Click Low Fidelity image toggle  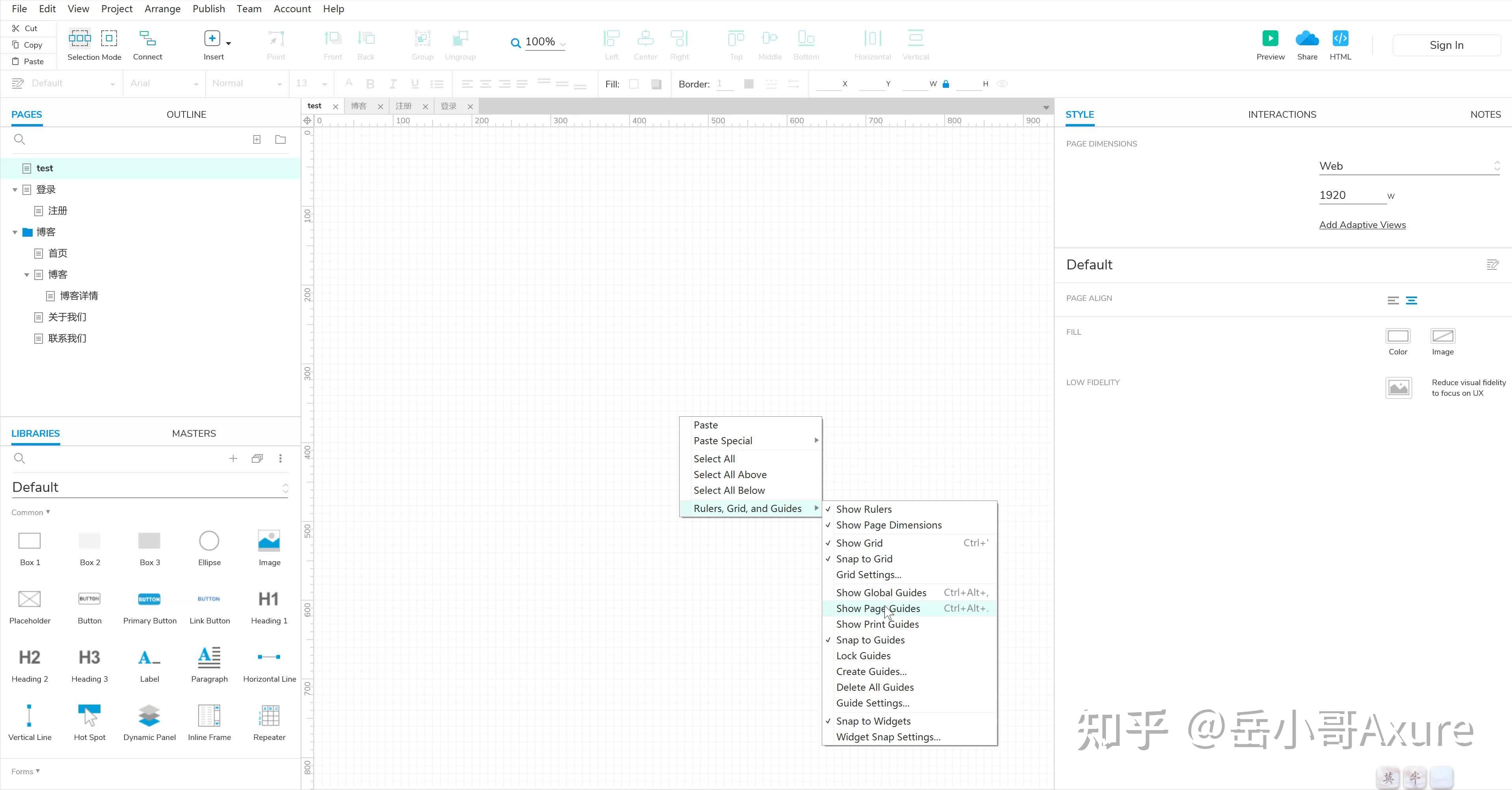coord(1399,388)
